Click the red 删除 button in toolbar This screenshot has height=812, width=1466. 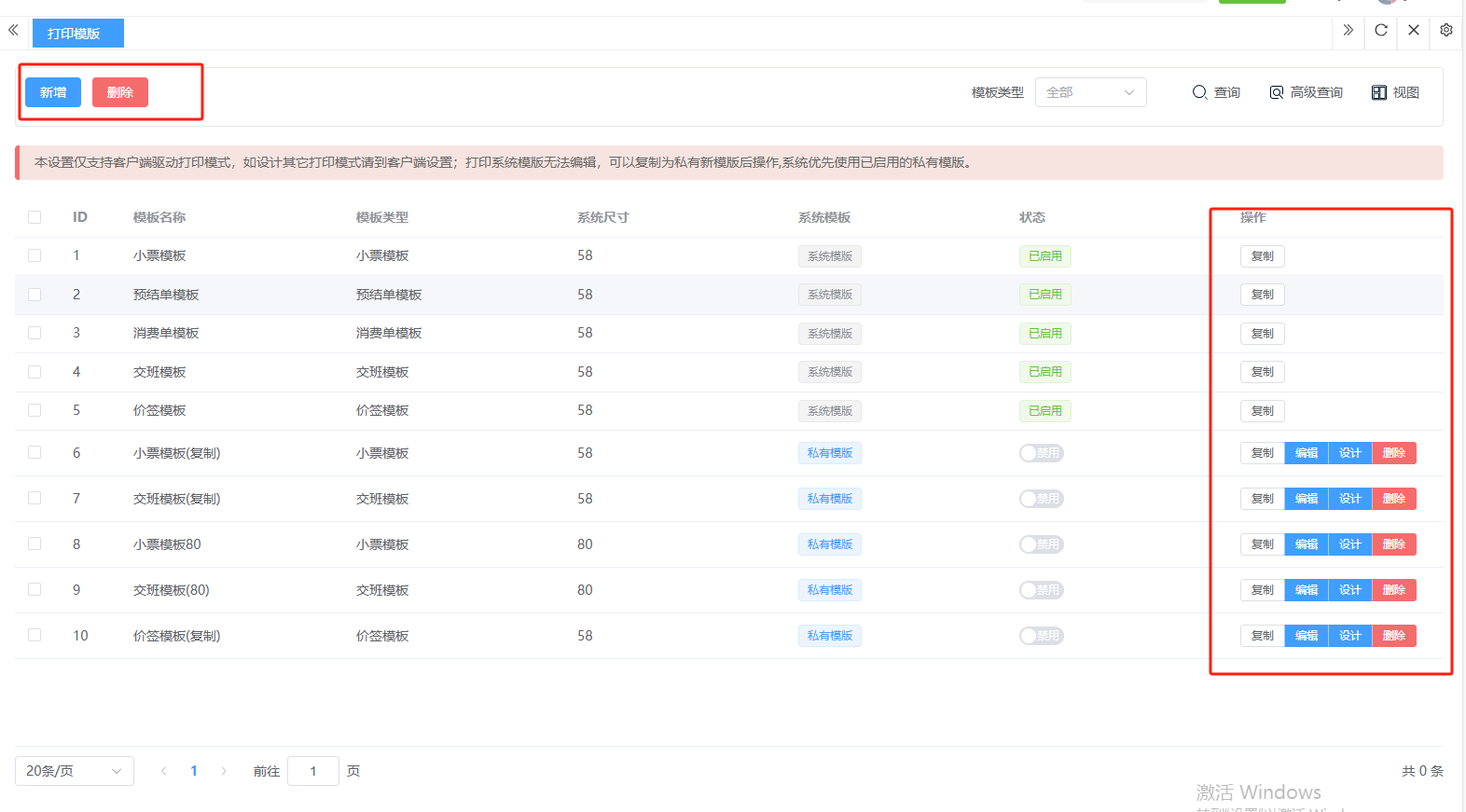coord(120,92)
